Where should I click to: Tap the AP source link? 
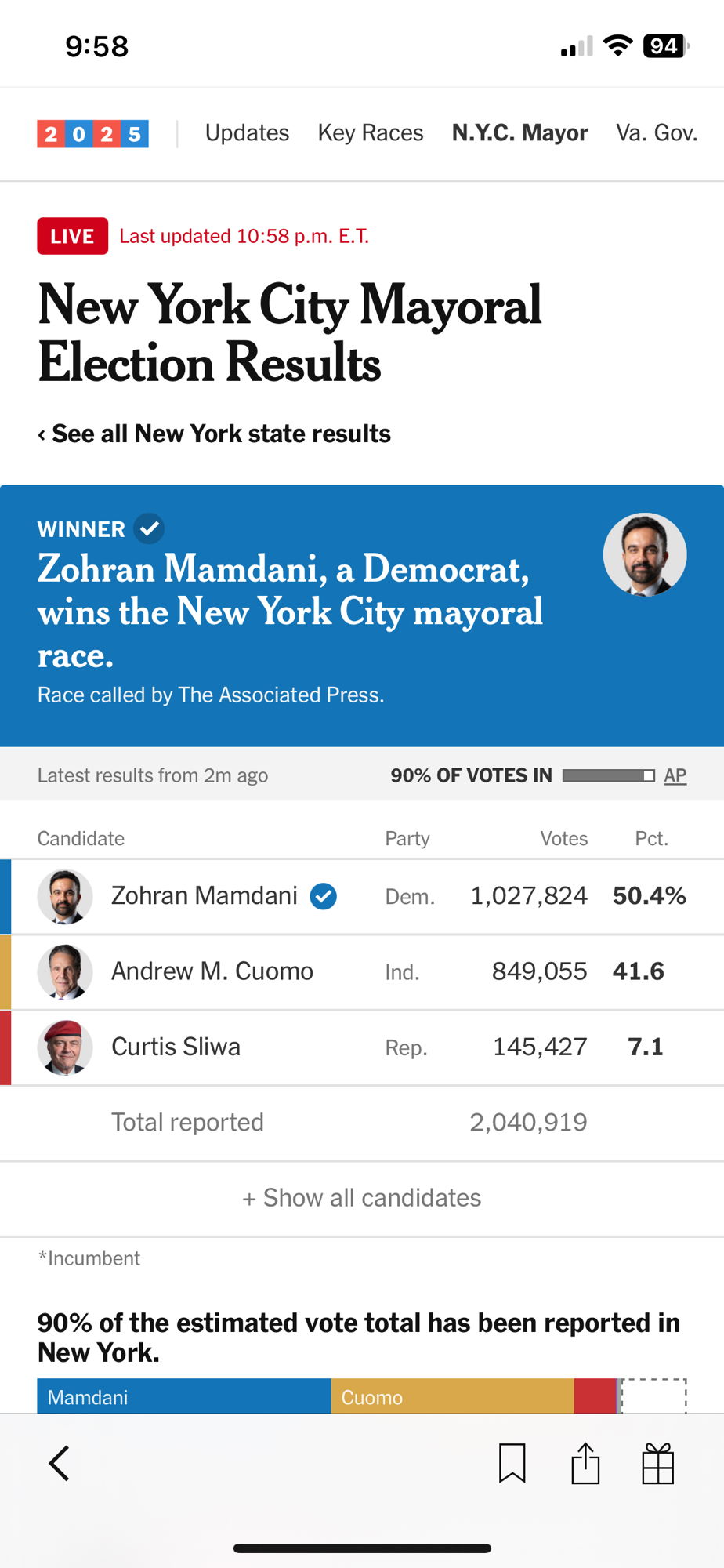pos(675,775)
